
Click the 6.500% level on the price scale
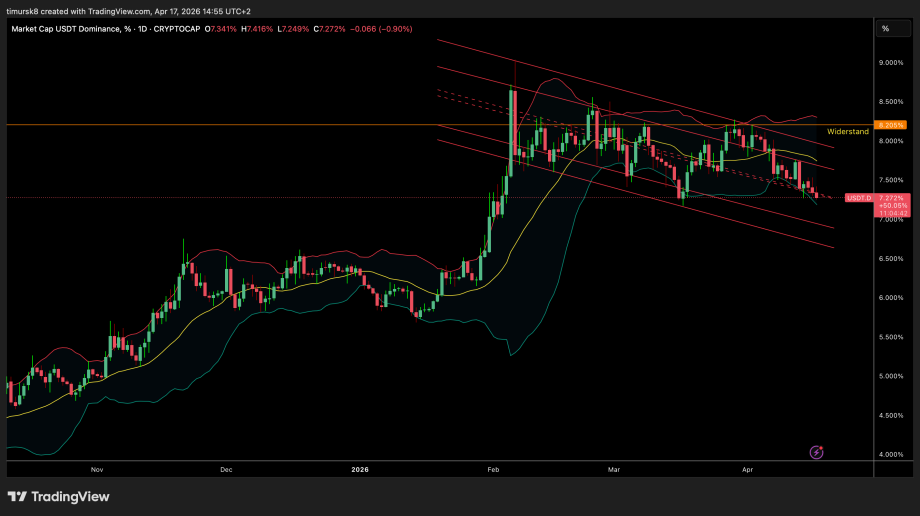tap(891, 259)
